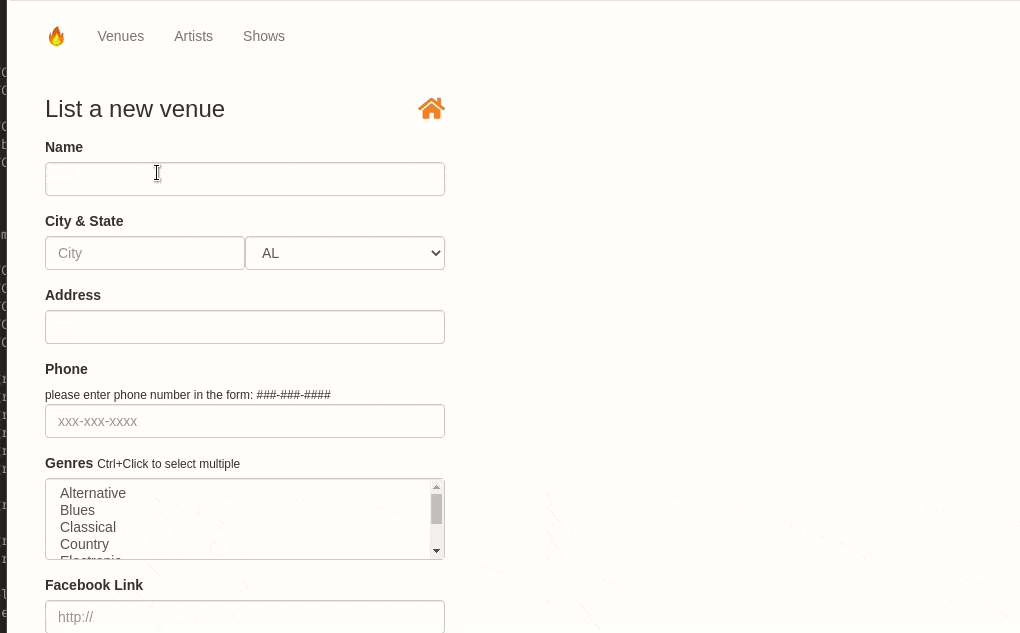Viewport: 1020px width, 633px height.
Task: Click the Name field label
Action: [x=64, y=147]
